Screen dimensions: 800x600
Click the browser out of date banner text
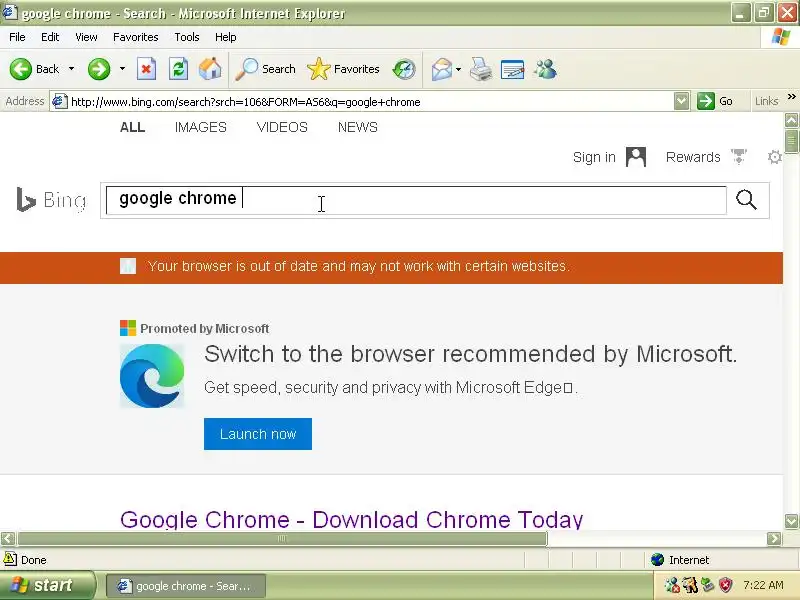[359, 266]
